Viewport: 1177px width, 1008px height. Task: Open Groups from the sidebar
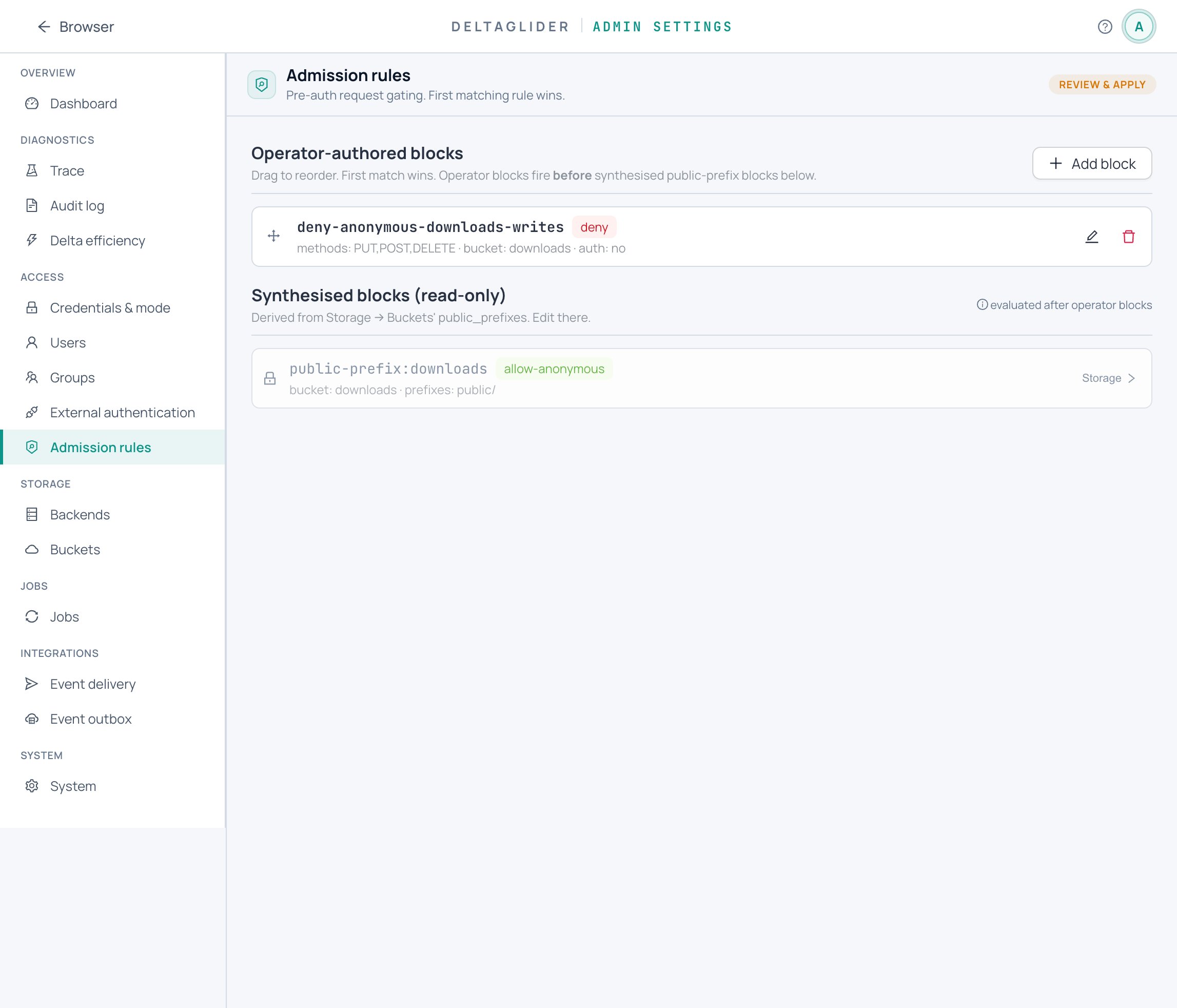[x=113, y=377]
